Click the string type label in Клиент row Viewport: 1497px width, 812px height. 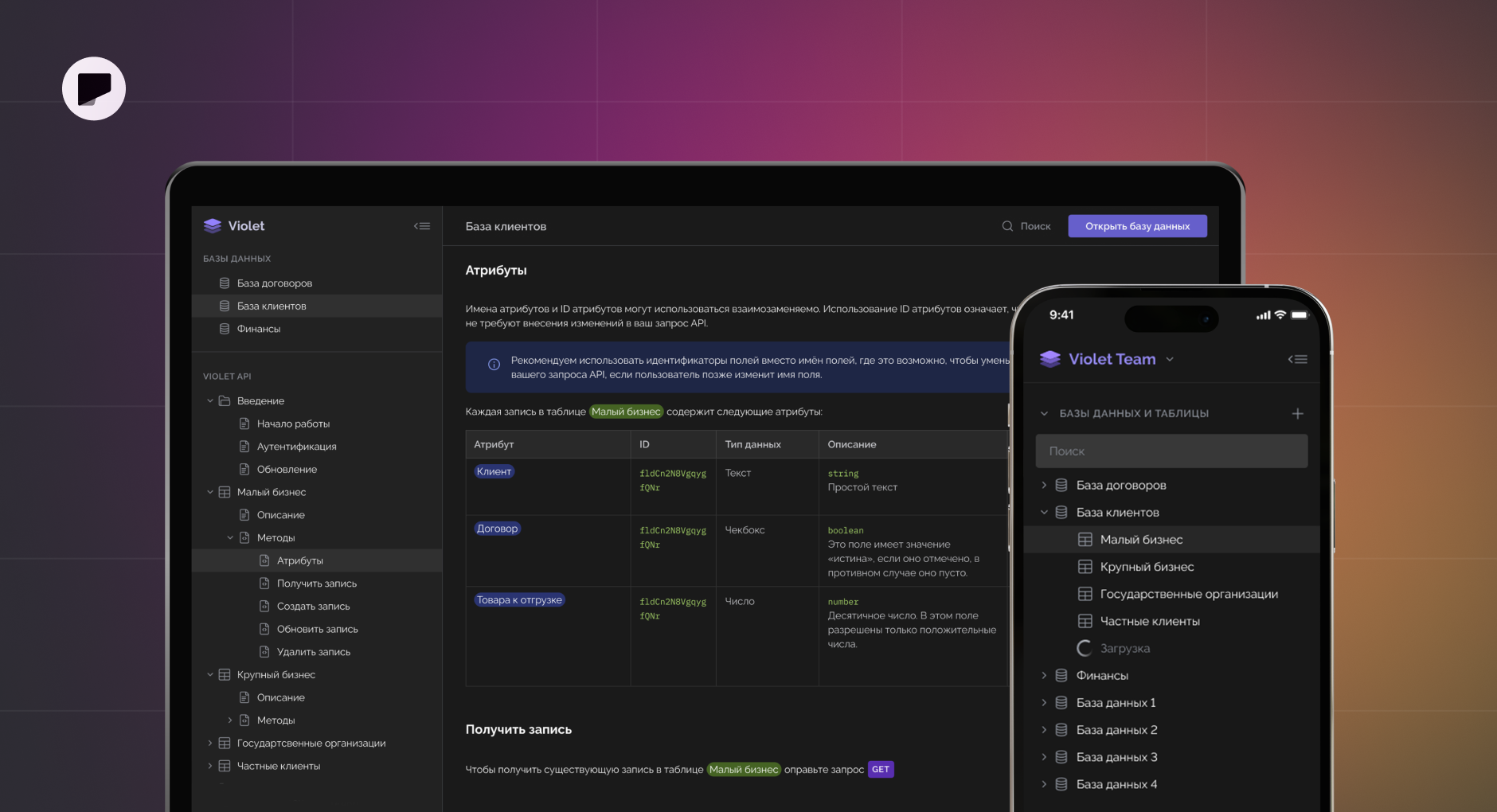pyautogui.click(x=842, y=474)
